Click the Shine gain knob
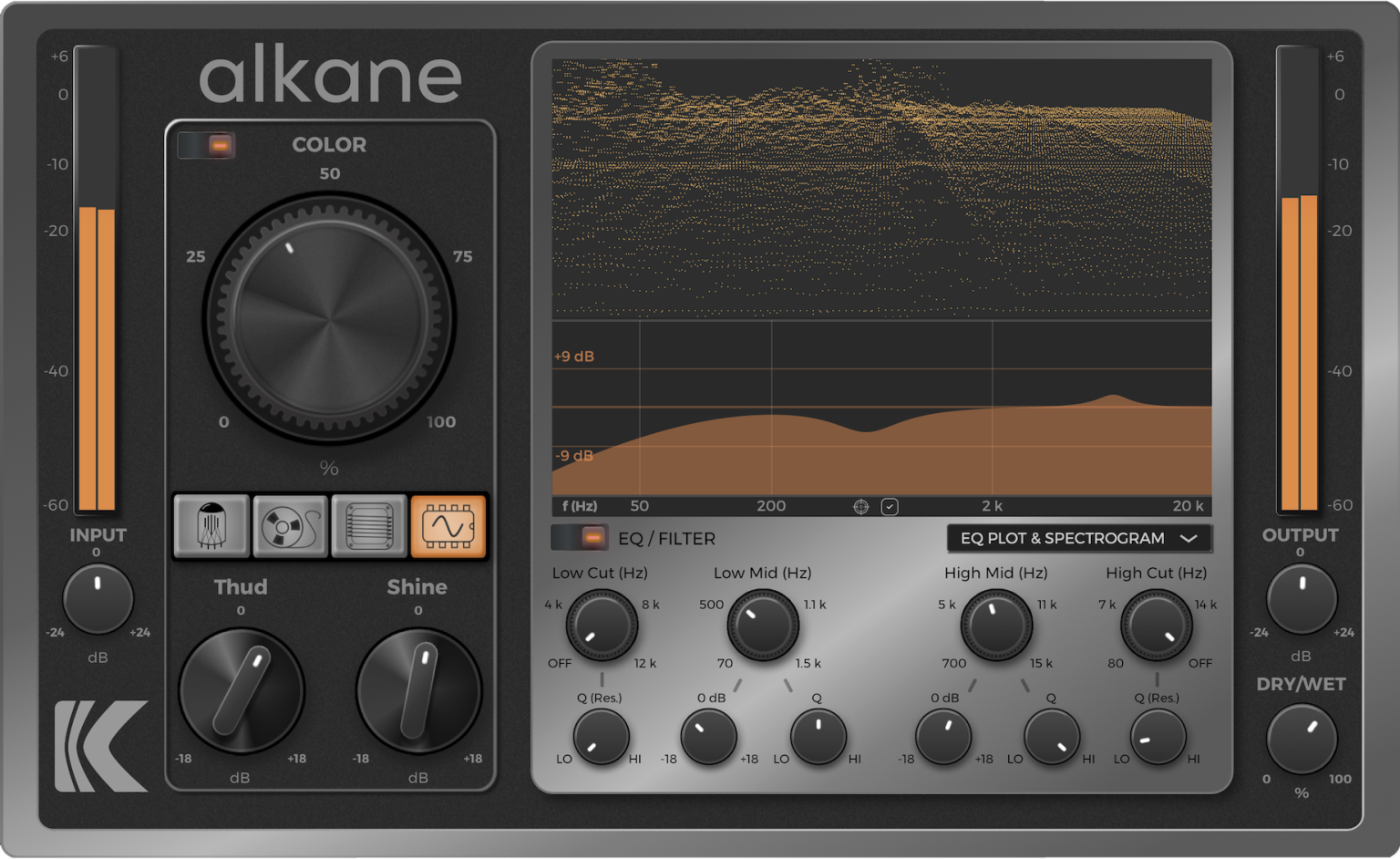The height and width of the screenshot is (859, 1400). tap(418, 691)
